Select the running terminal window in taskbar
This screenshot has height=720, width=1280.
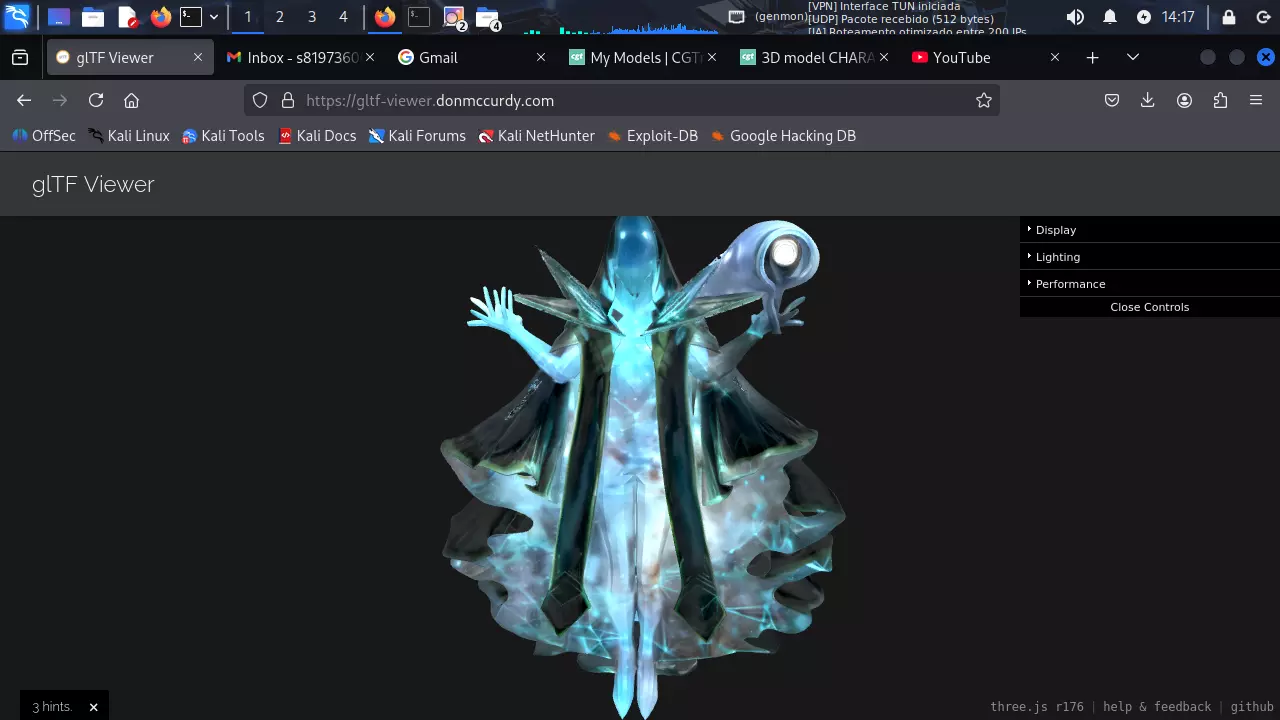[419, 17]
